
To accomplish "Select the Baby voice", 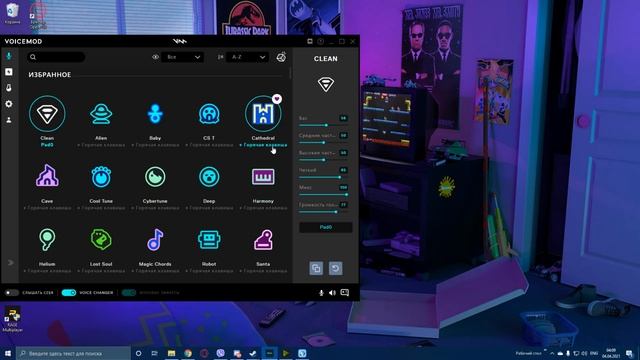I will click(155, 114).
